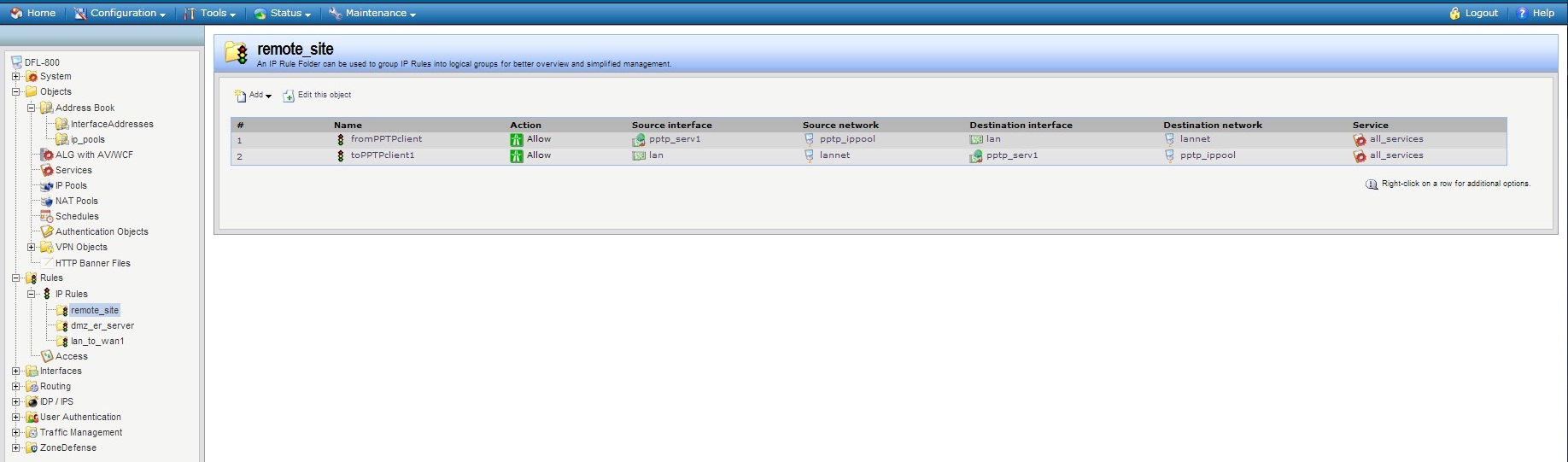Open the Help link
1568x462 pixels.
(x=1535, y=13)
